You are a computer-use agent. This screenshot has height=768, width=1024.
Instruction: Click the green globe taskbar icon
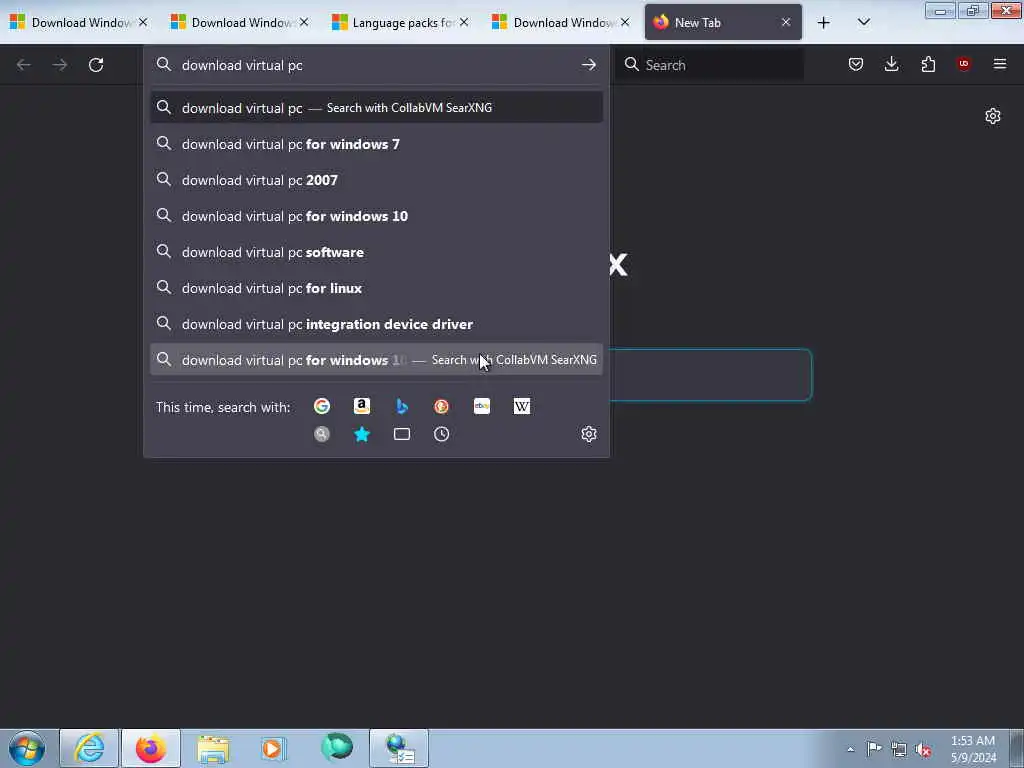[x=337, y=748]
